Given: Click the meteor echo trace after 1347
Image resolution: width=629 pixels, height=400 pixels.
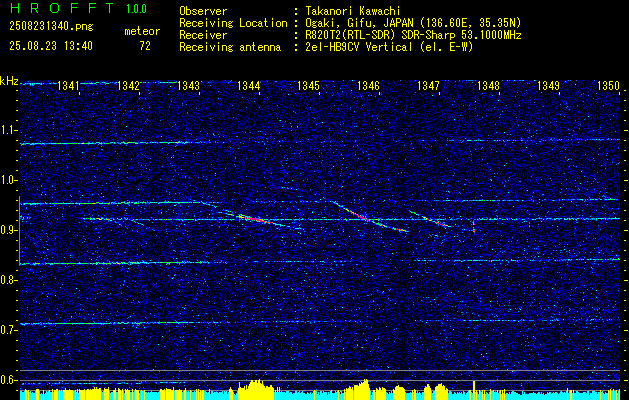Looking at the screenshot, I should [430, 219].
